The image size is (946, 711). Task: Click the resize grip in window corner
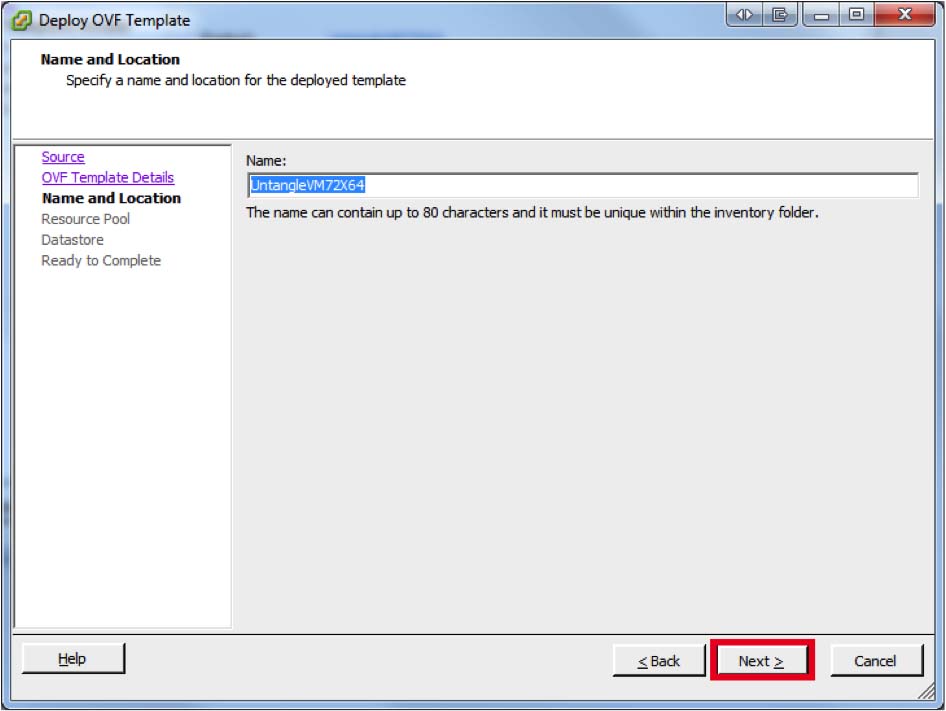point(927,691)
